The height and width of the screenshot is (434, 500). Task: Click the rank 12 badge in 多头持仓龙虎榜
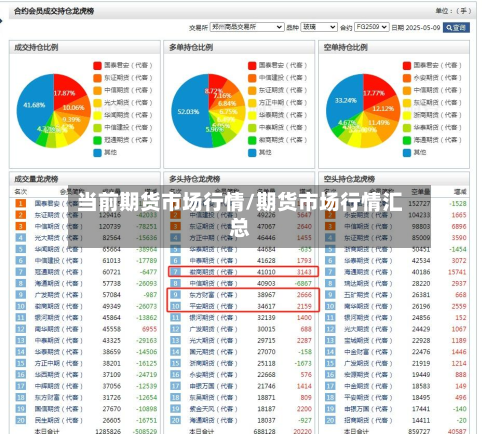175,329
